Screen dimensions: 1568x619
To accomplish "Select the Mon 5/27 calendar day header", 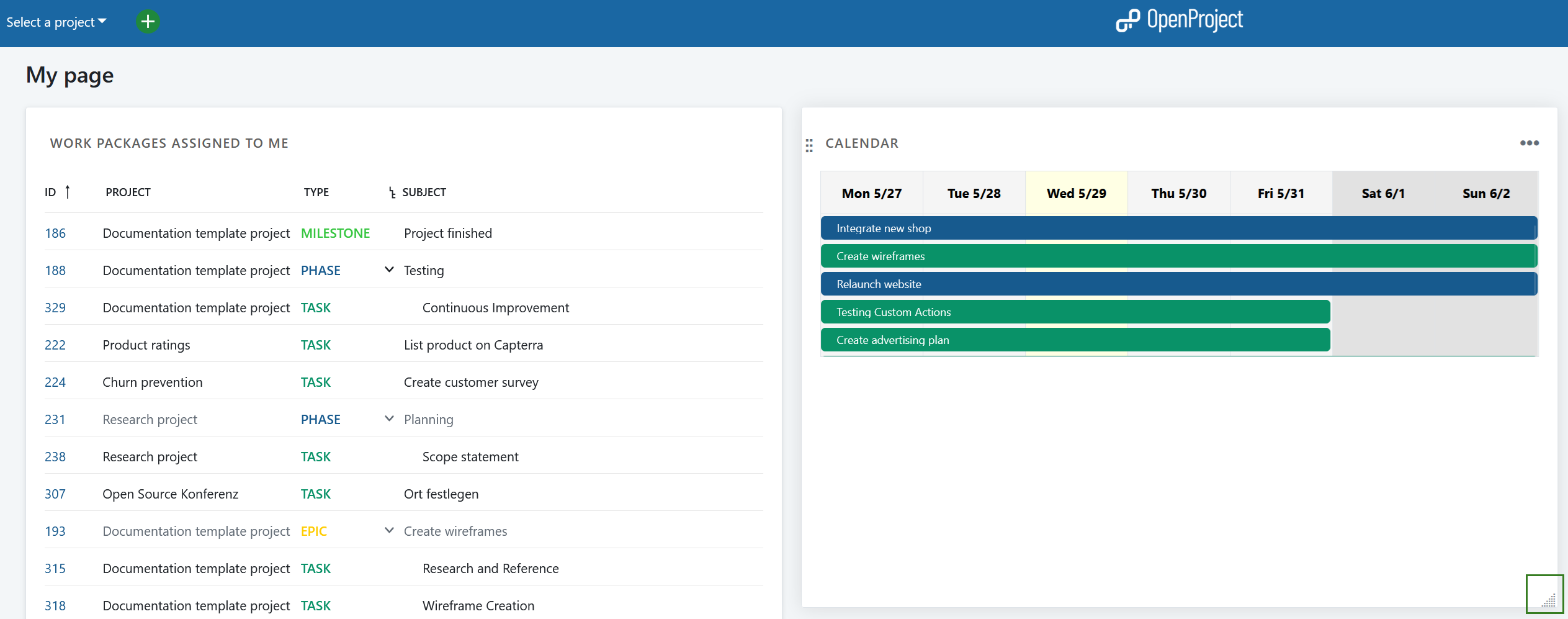I will point(871,194).
